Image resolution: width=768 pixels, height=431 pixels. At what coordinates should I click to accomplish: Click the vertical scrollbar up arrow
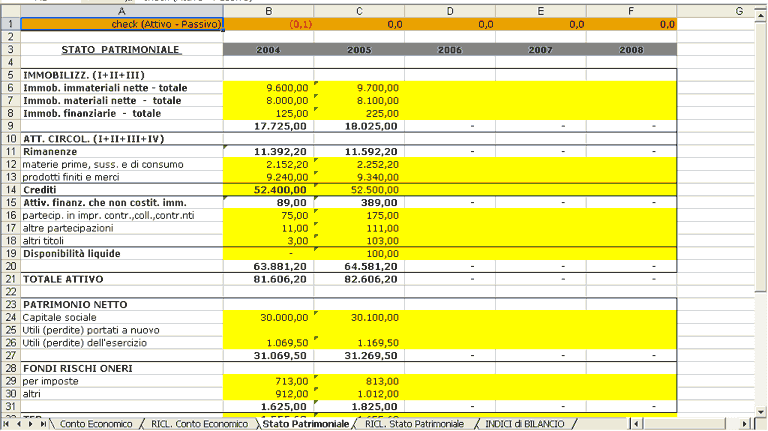pos(761,17)
